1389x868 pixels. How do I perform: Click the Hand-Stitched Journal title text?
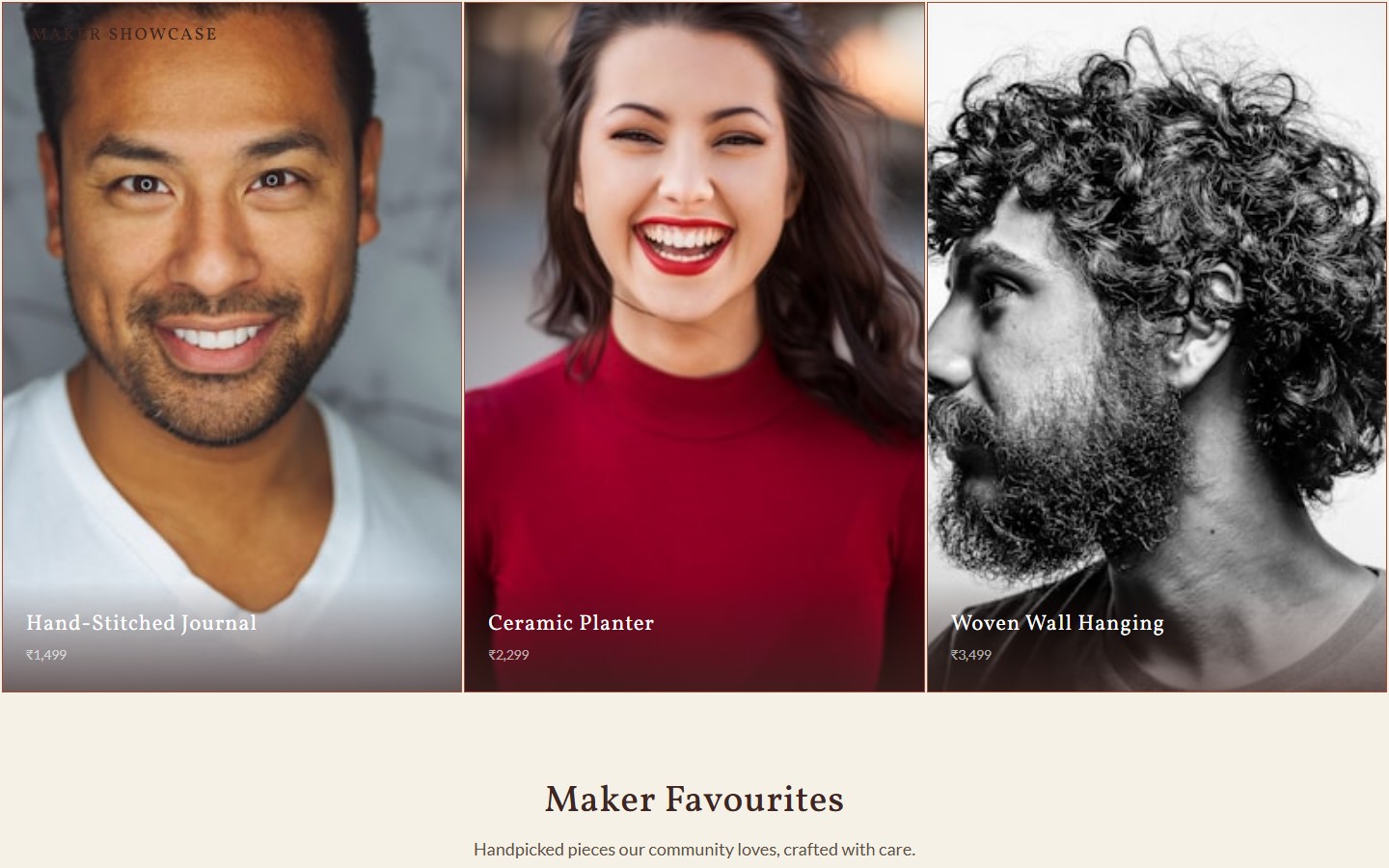[x=142, y=623]
